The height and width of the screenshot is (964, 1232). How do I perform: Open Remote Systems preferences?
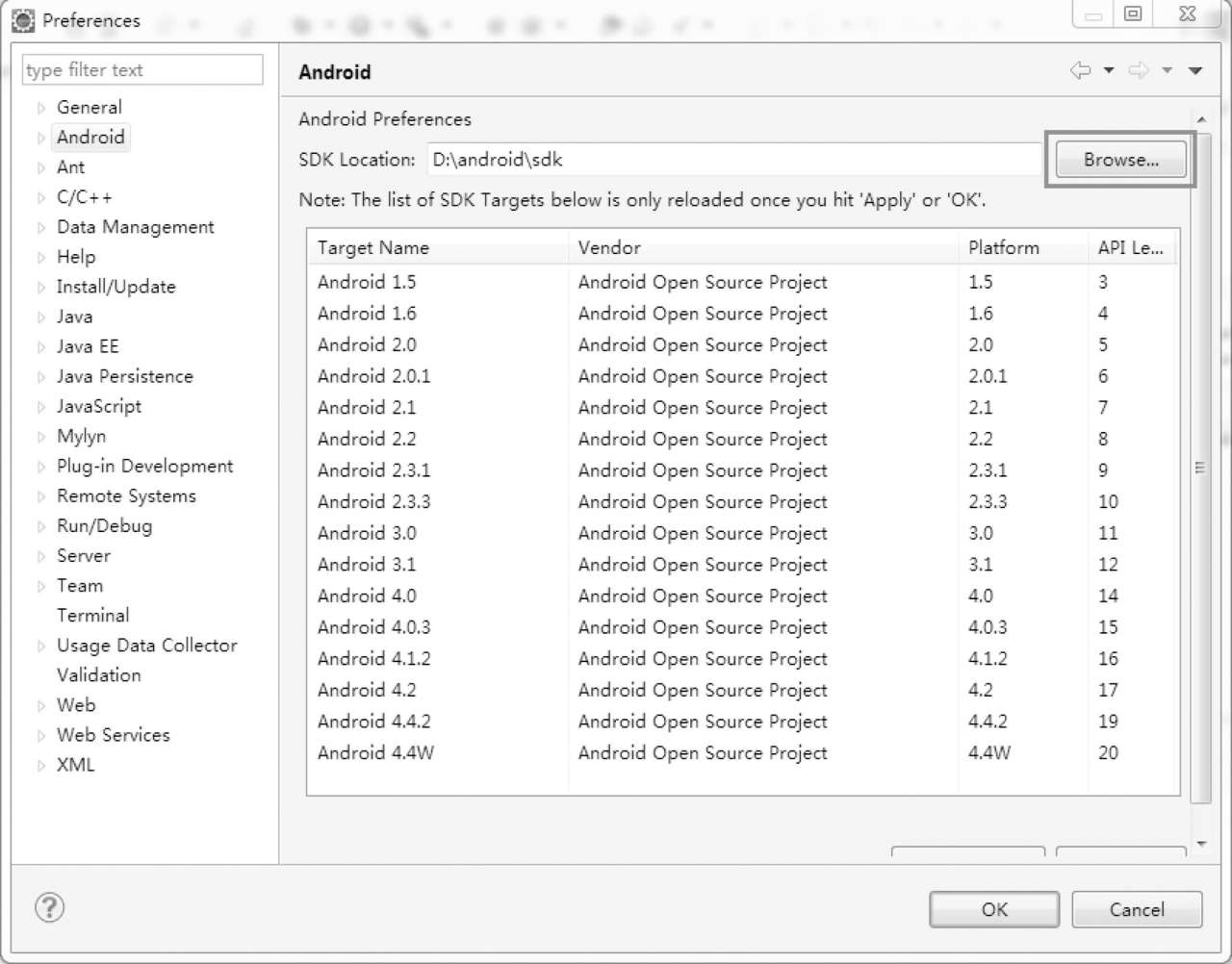126,495
